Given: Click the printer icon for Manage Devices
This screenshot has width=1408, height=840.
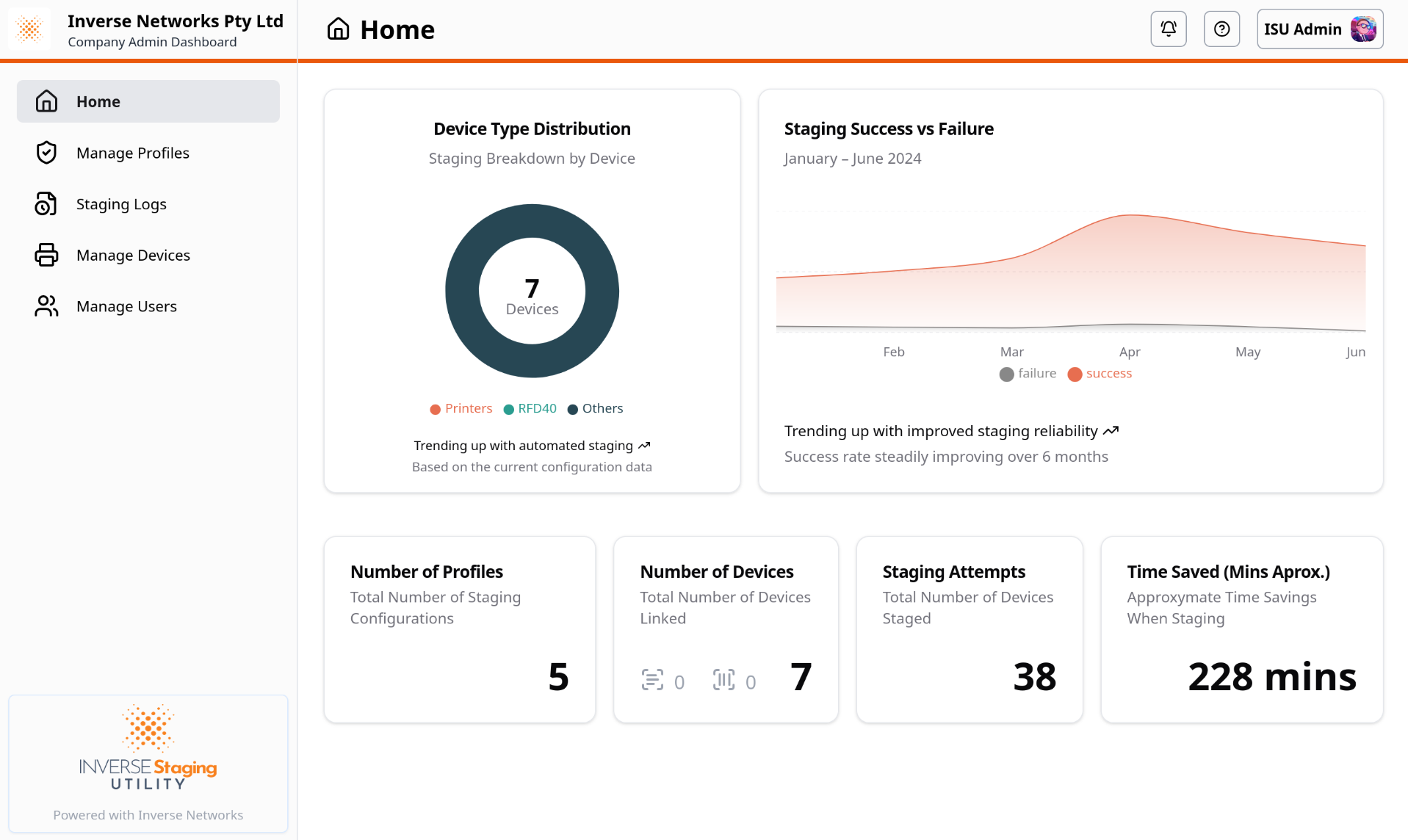Looking at the screenshot, I should (x=46, y=255).
